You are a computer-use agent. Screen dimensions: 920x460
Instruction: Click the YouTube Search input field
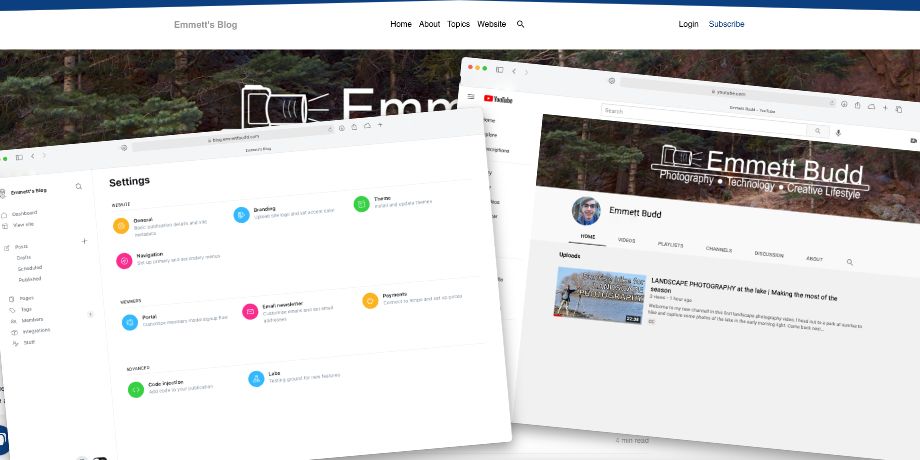tap(704, 118)
